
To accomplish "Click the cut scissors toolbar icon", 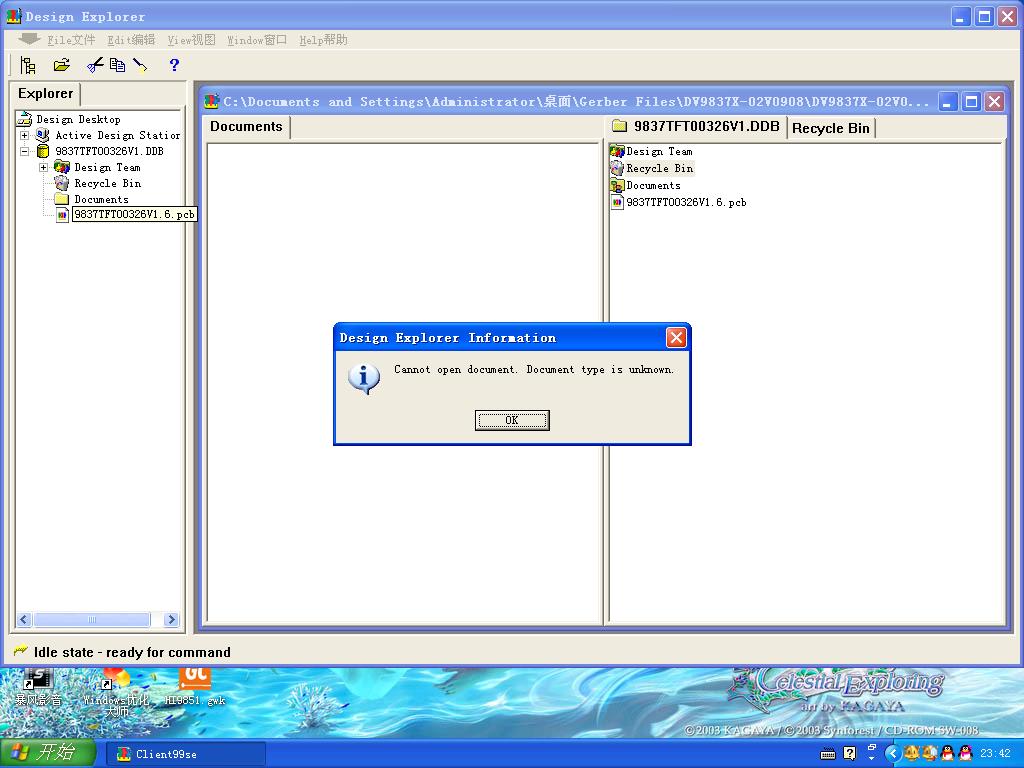I will click(95, 65).
